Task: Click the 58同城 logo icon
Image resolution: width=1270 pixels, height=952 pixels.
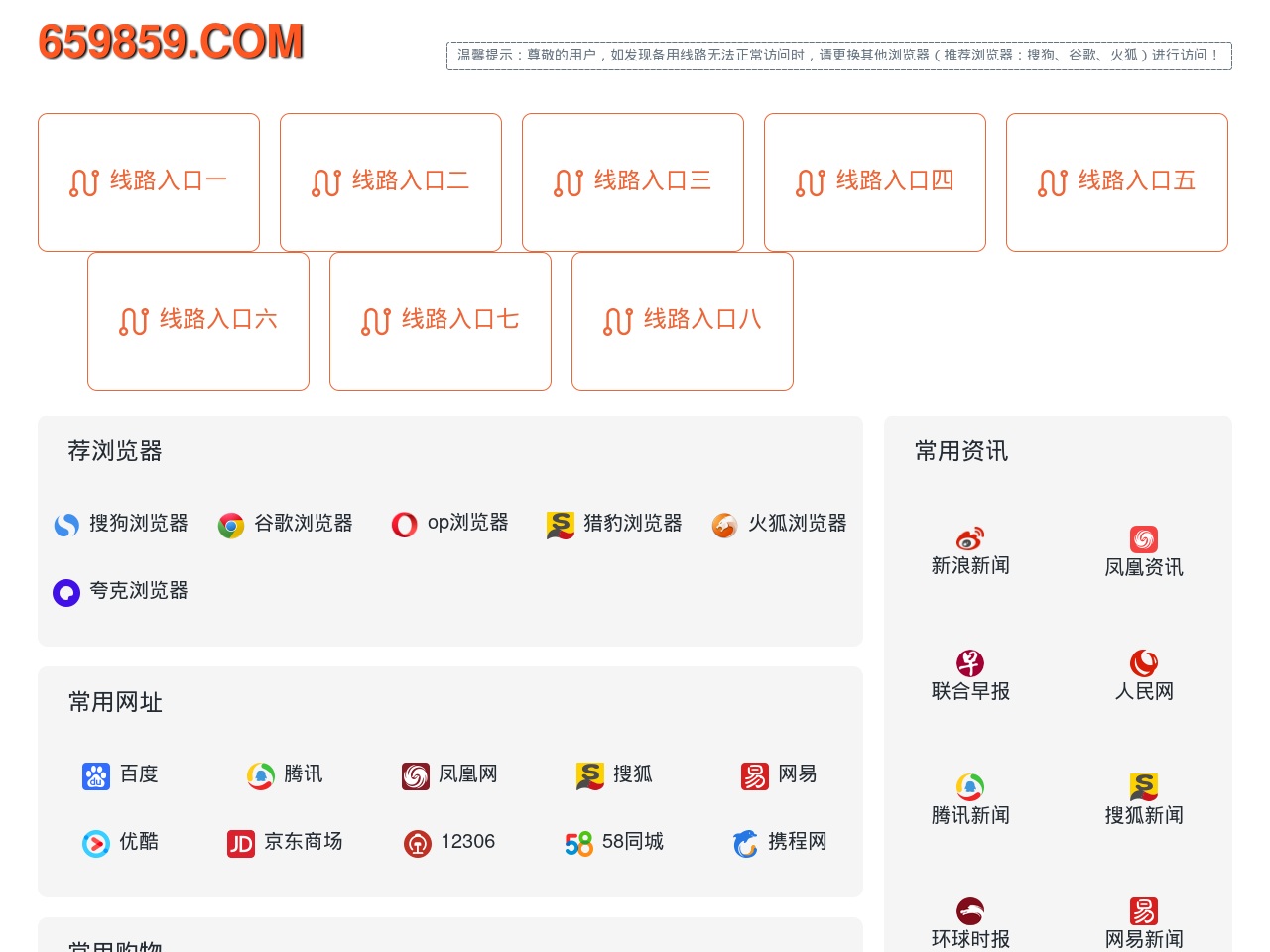Action: tap(579, 844)
